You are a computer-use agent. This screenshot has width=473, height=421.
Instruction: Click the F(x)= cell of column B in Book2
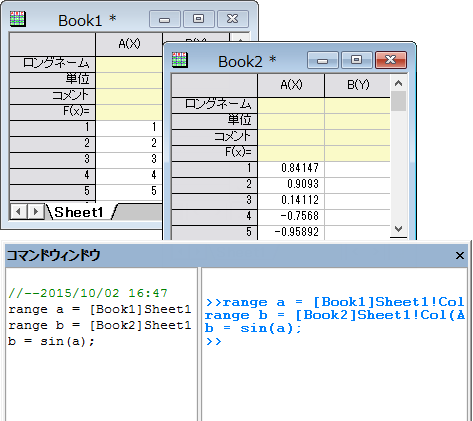click(358, 153)
